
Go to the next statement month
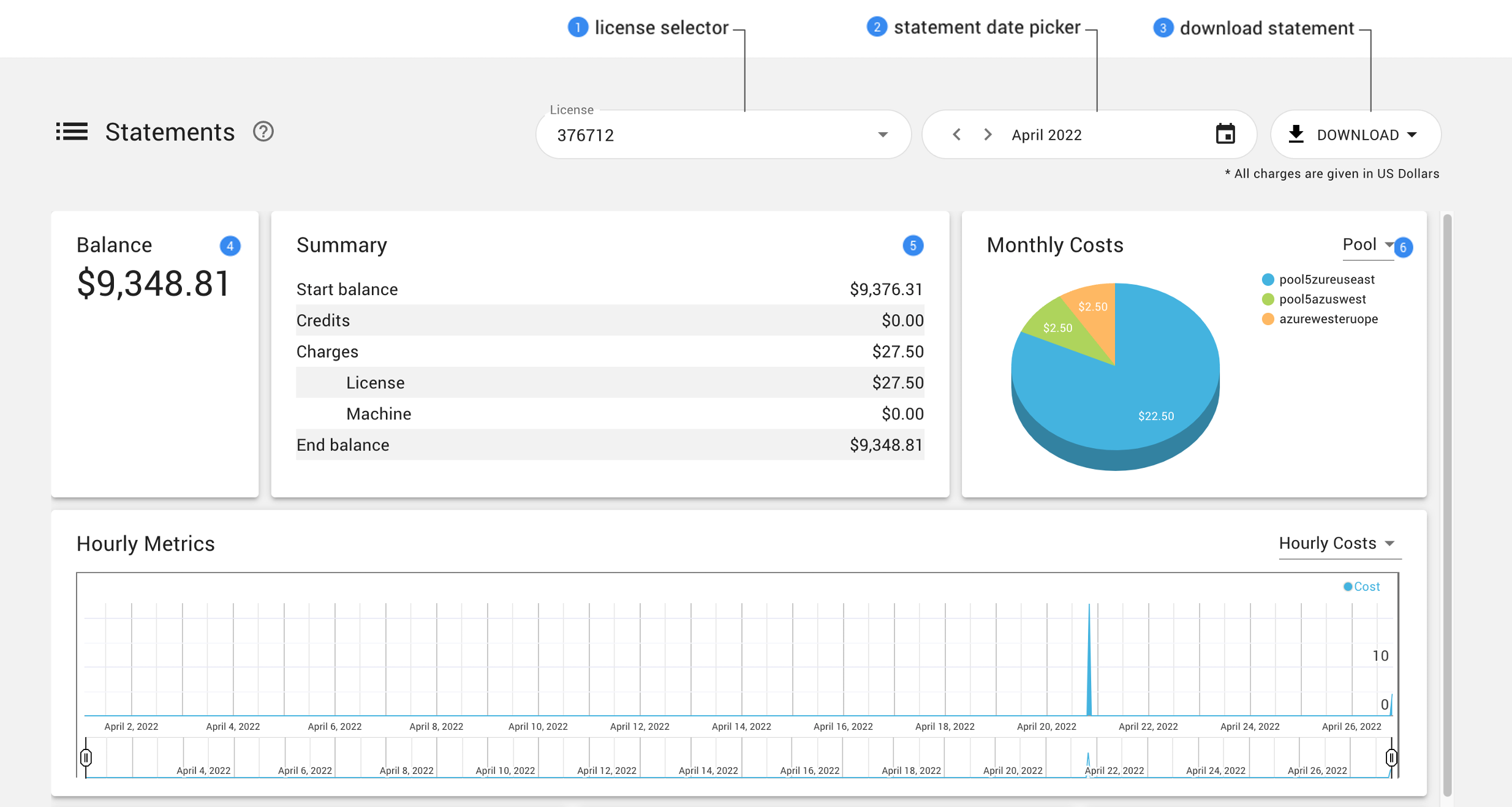point(988,135)
